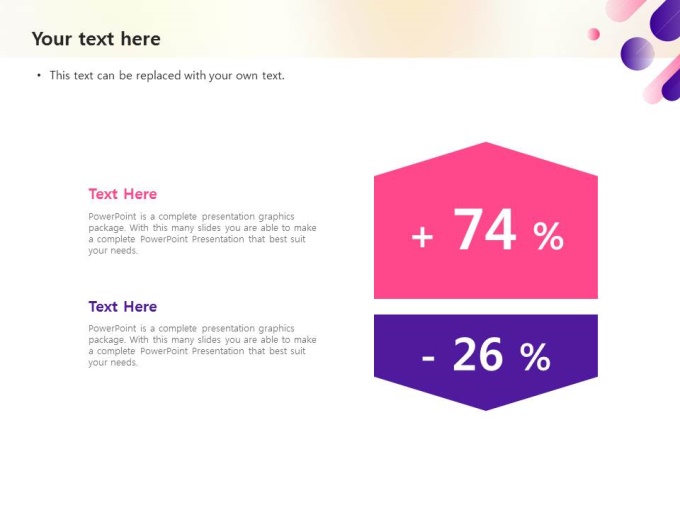The image size is (680, 510).
Task: Select the purple "Text Here" heading
Action: [122, 307]
